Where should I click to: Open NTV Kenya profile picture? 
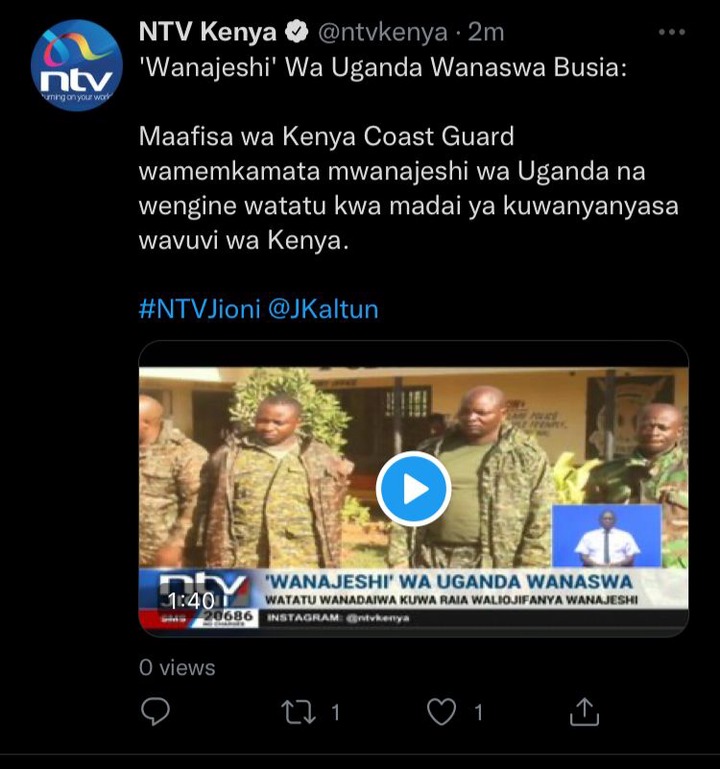(77, 65)
